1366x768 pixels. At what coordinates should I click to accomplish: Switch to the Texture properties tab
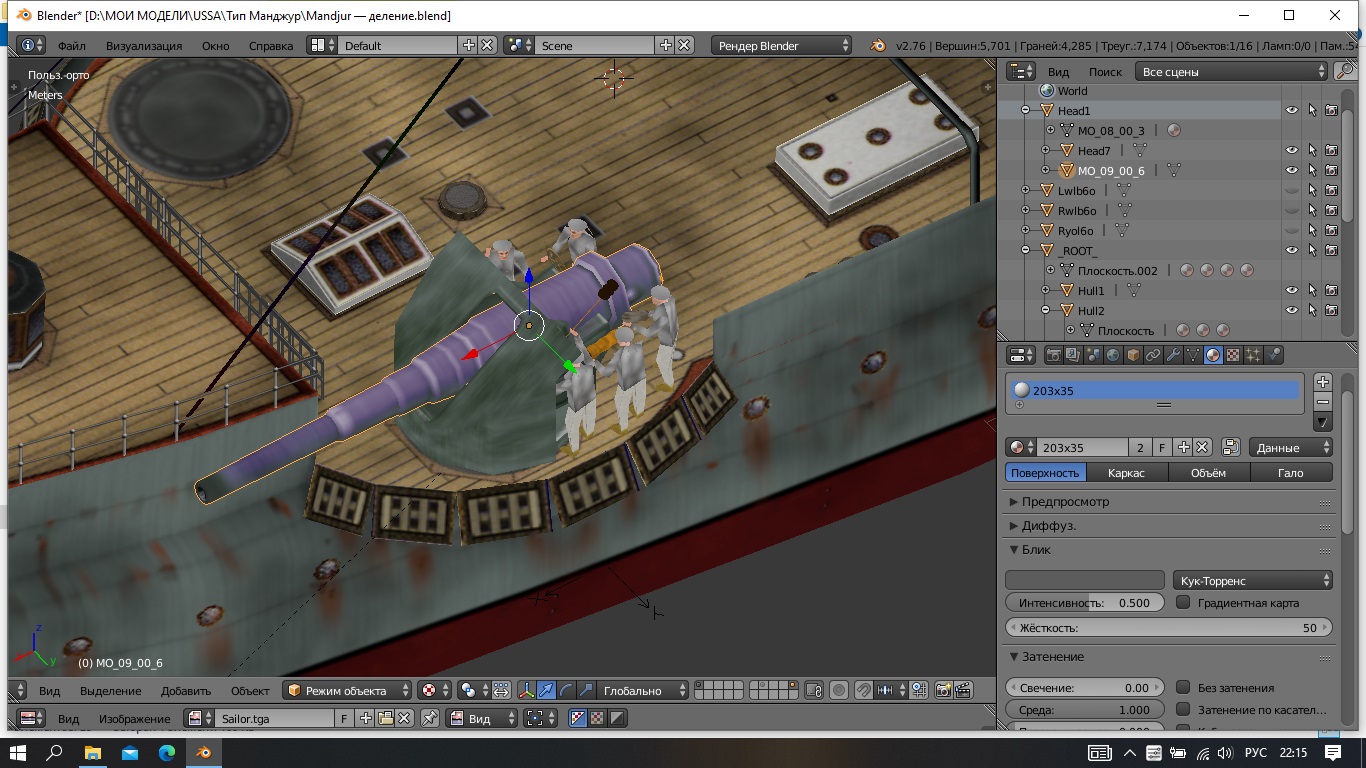point(1233,355)
